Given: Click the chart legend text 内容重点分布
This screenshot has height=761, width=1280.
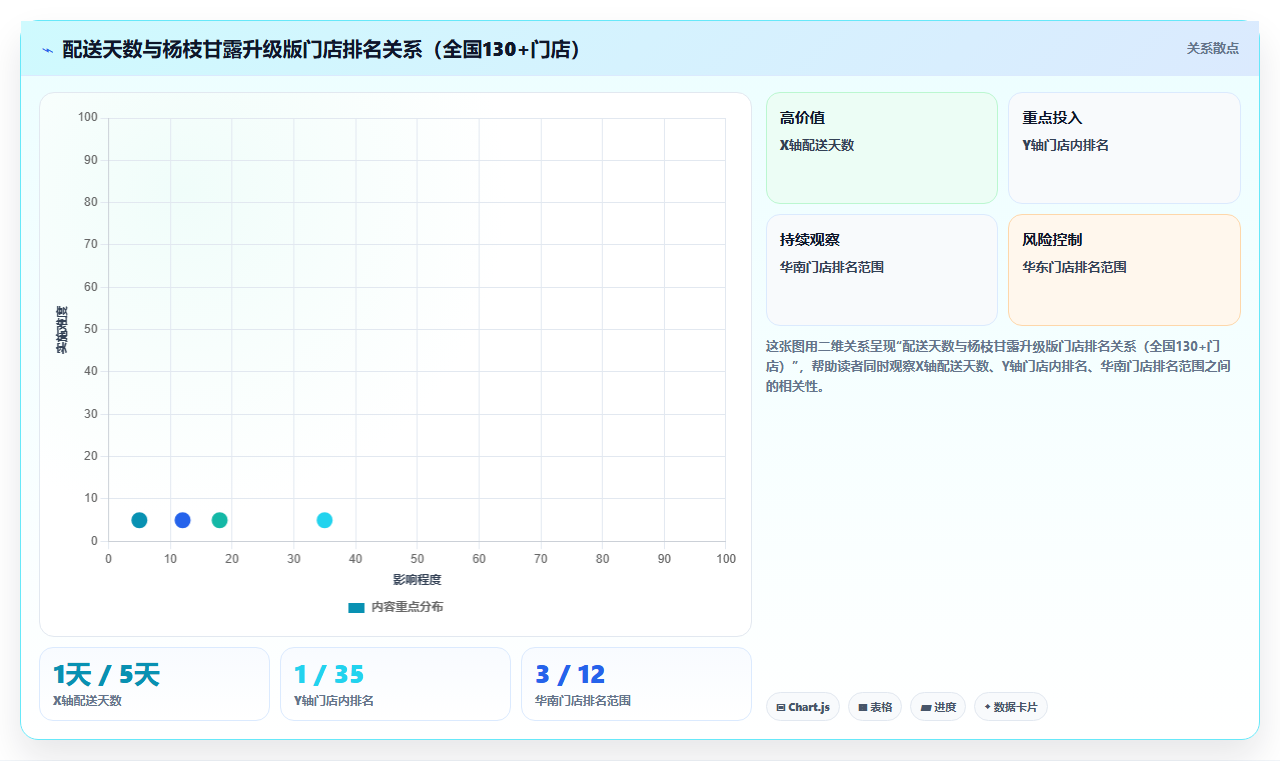Looking at the screenshot, I should (407, 607).
